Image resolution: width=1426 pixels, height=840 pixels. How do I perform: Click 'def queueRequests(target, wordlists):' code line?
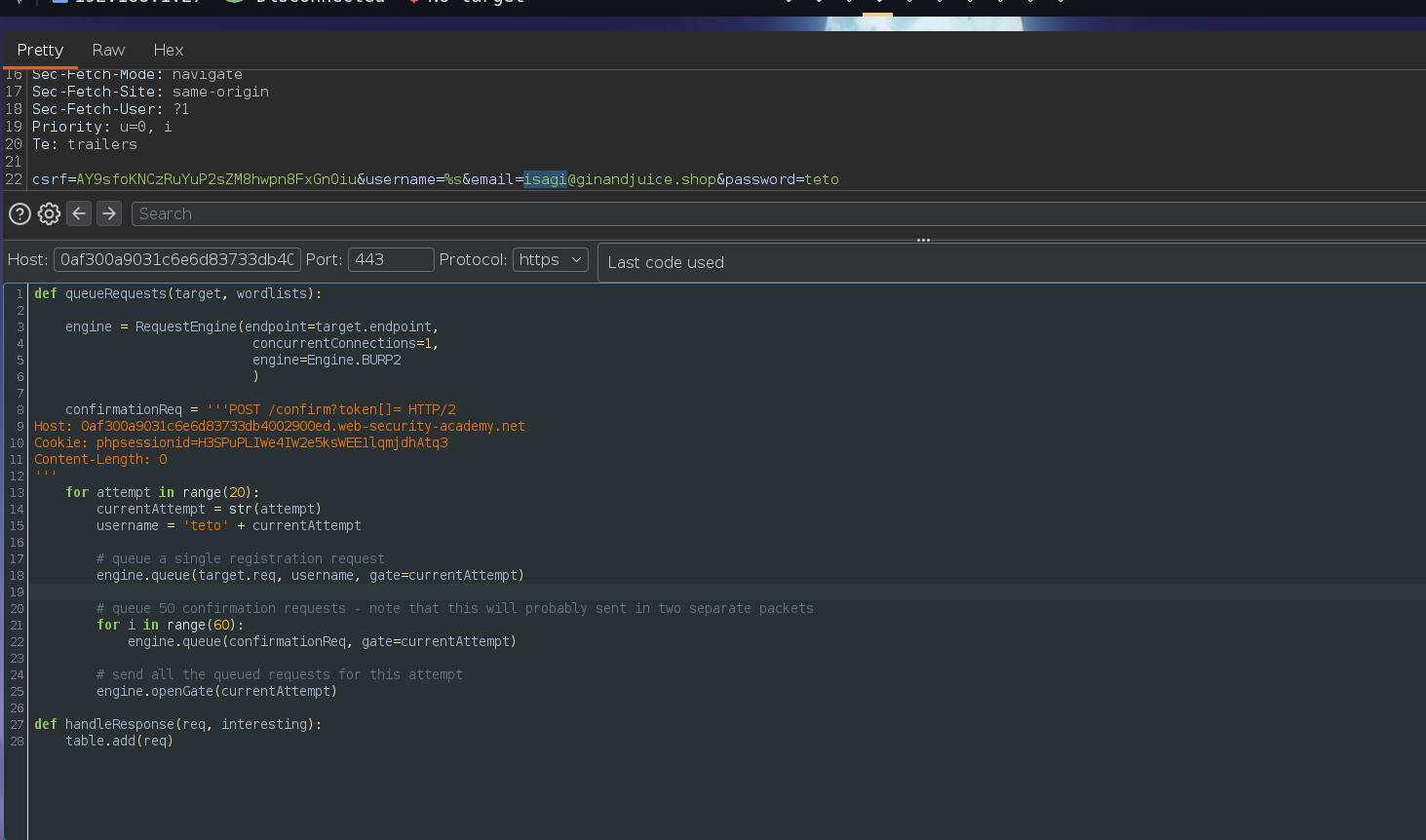[177, 293]
